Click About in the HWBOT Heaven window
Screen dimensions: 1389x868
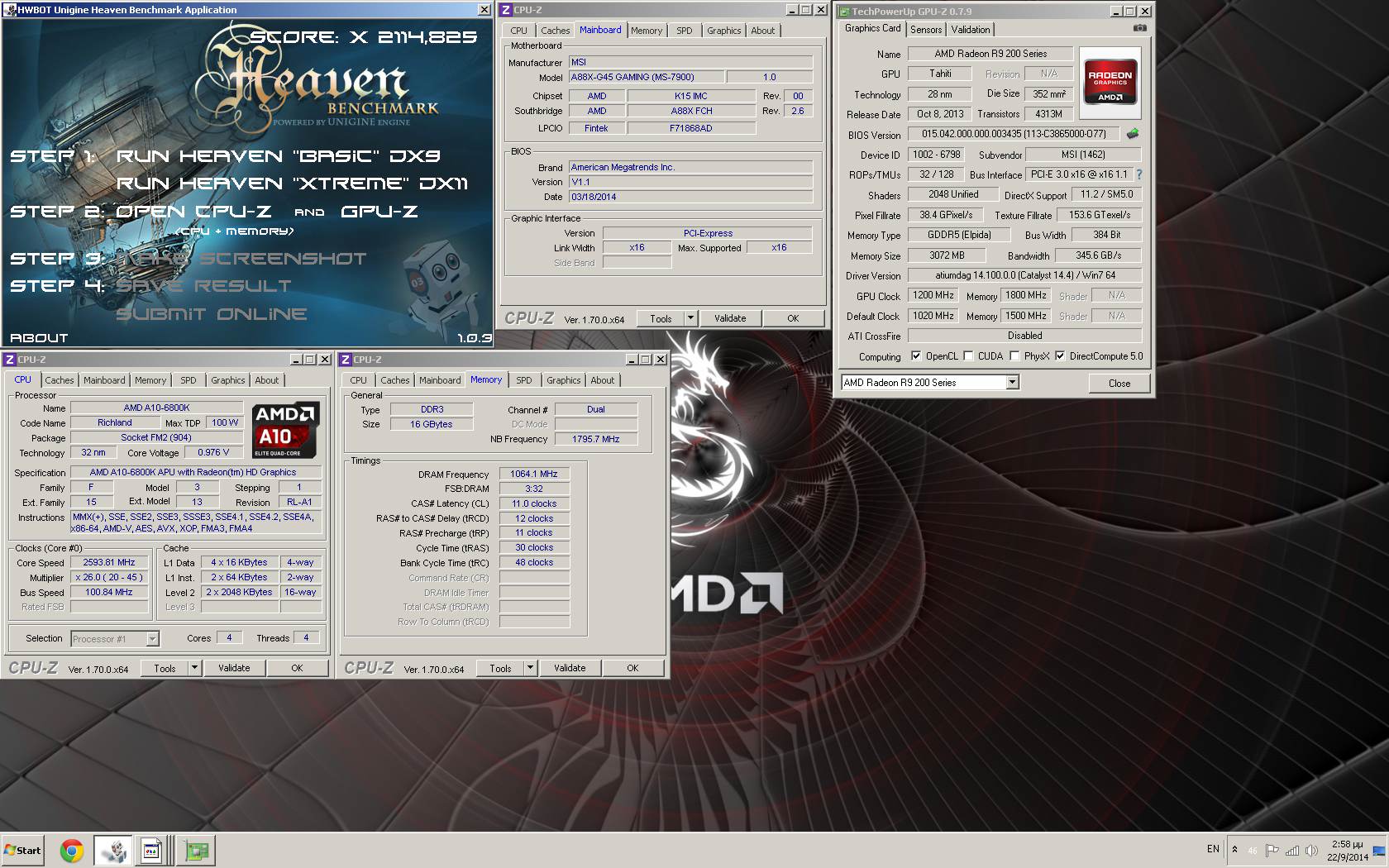tap(38, 337)
